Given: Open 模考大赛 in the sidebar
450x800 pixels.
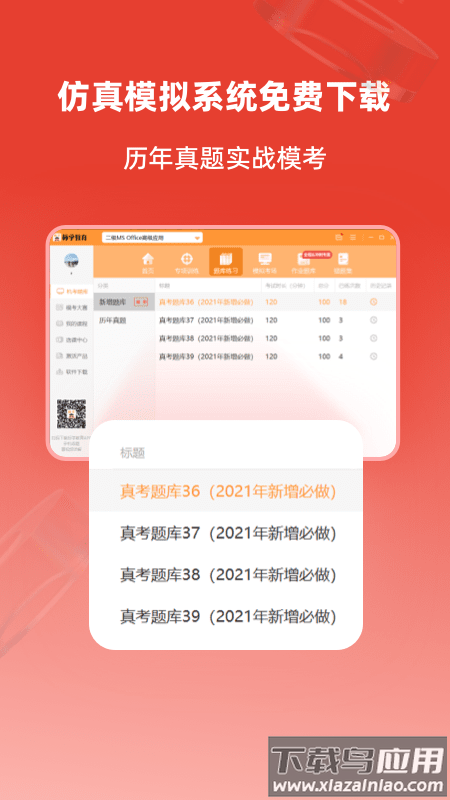Looking at the screenshot, I should 72,308.
